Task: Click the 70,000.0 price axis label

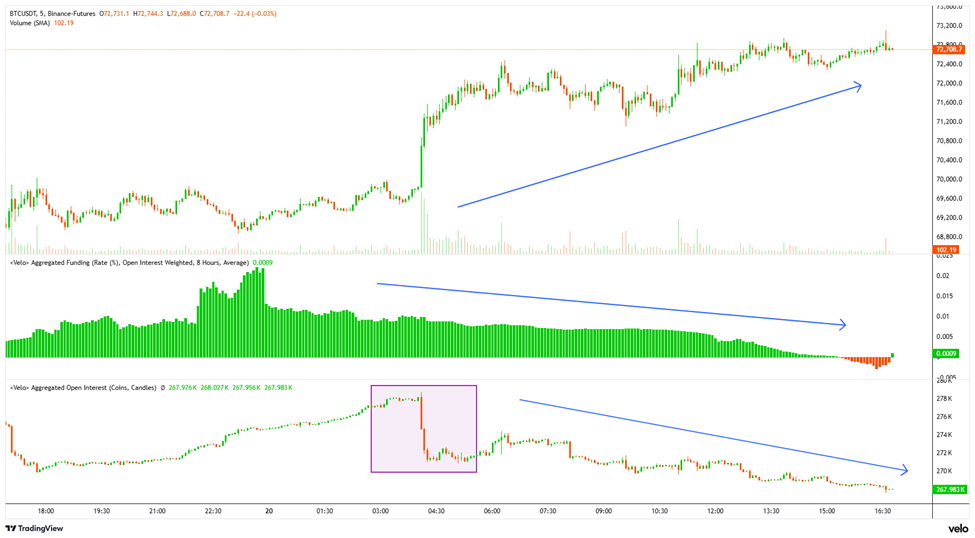Action: click(x=949, y=180)
